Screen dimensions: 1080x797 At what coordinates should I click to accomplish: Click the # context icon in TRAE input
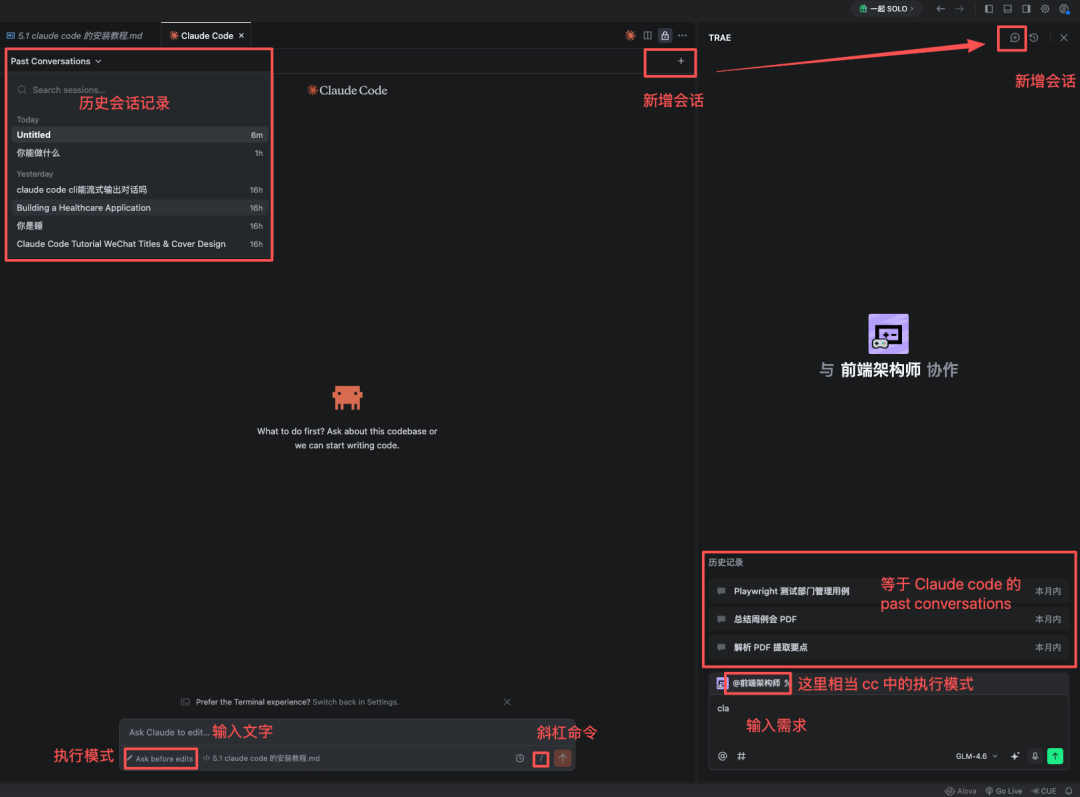tap(742, 756)
